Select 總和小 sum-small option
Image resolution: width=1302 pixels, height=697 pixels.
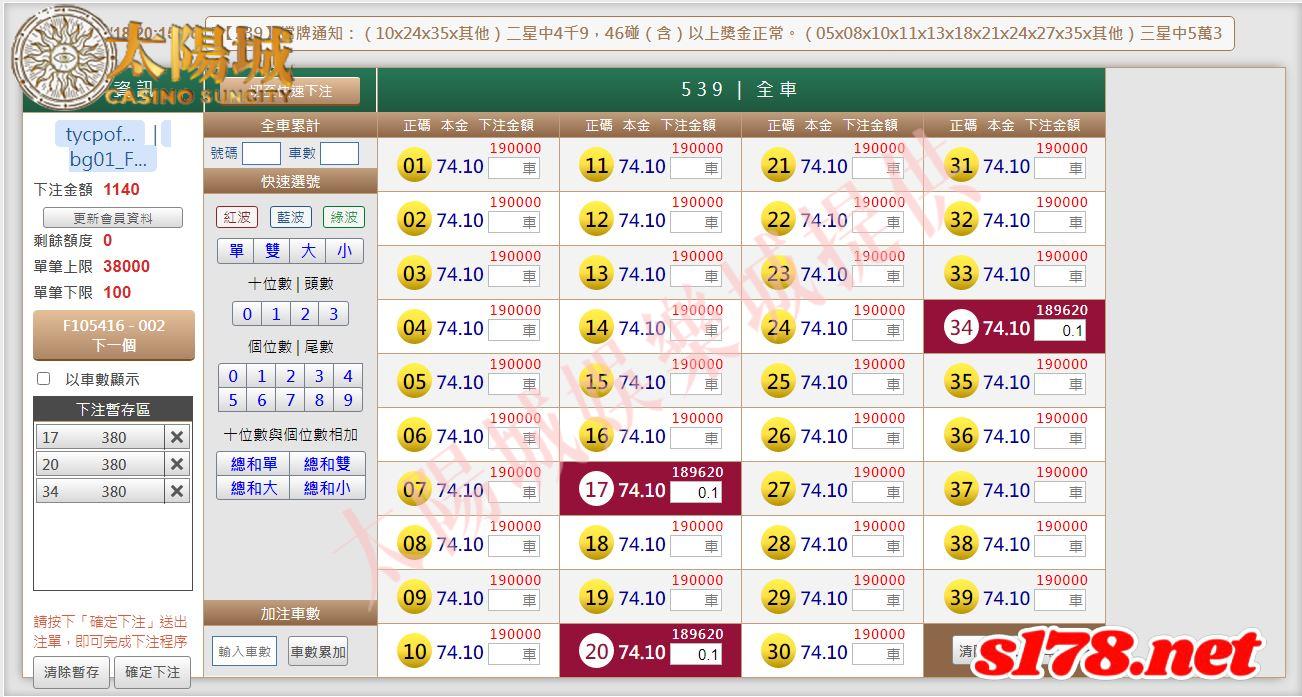point(327,488)
